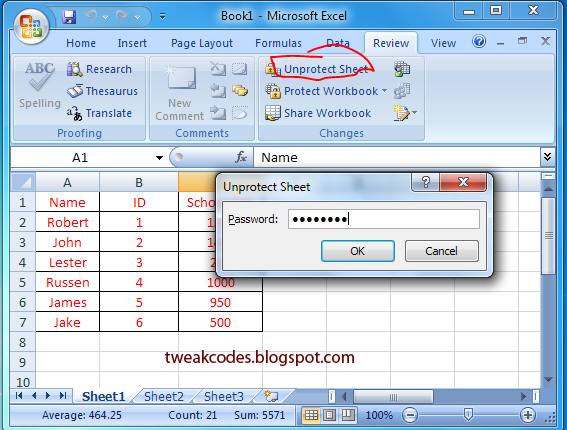The height and width of the screenshot is (430, 567).
Task: Open the Undo history dropdown arrow
Action: point(105,17)
